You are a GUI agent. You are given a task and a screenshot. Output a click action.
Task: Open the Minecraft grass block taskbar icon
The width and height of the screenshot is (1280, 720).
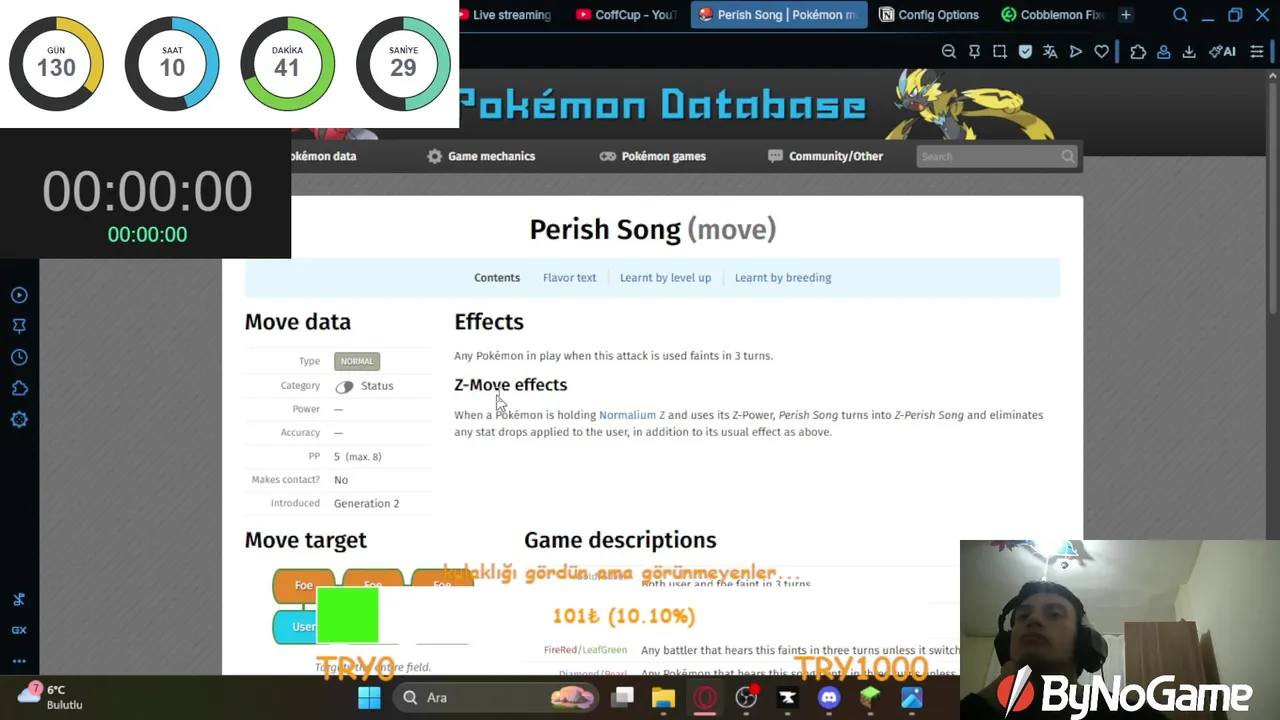point(870,698)
